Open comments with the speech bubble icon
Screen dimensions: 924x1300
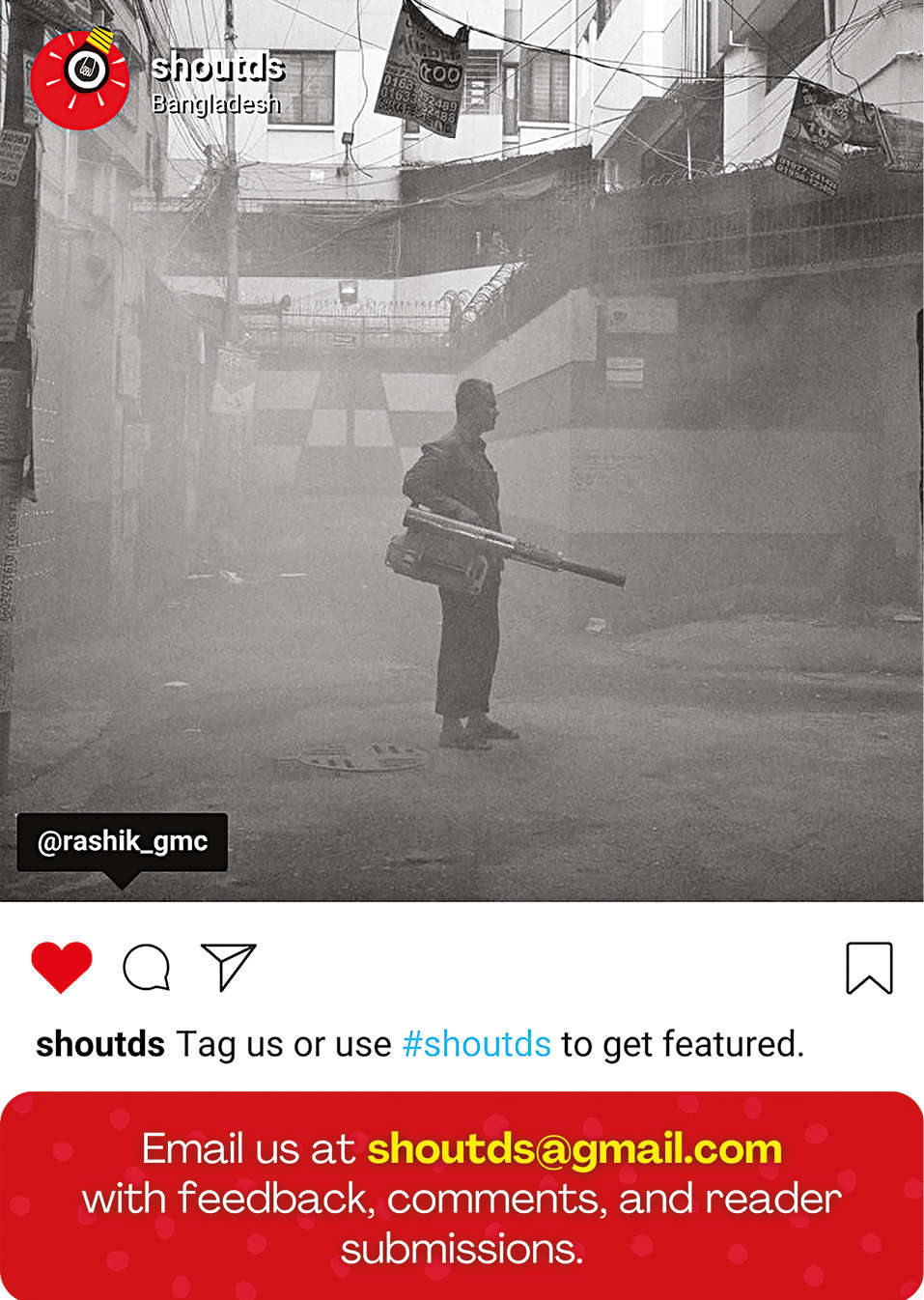tap(147, 968)
